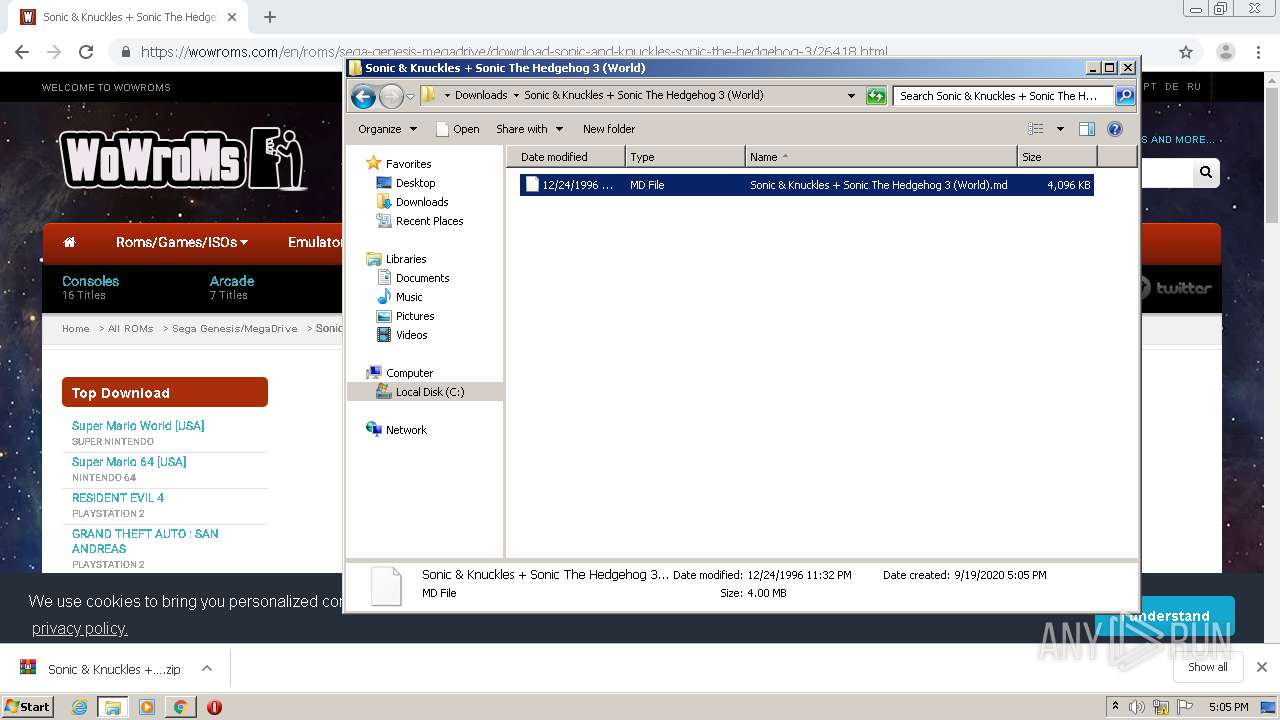Viewport: 1280px width, 720px height.
Task: Click the privacy policy link
Action: coord(79,628)
